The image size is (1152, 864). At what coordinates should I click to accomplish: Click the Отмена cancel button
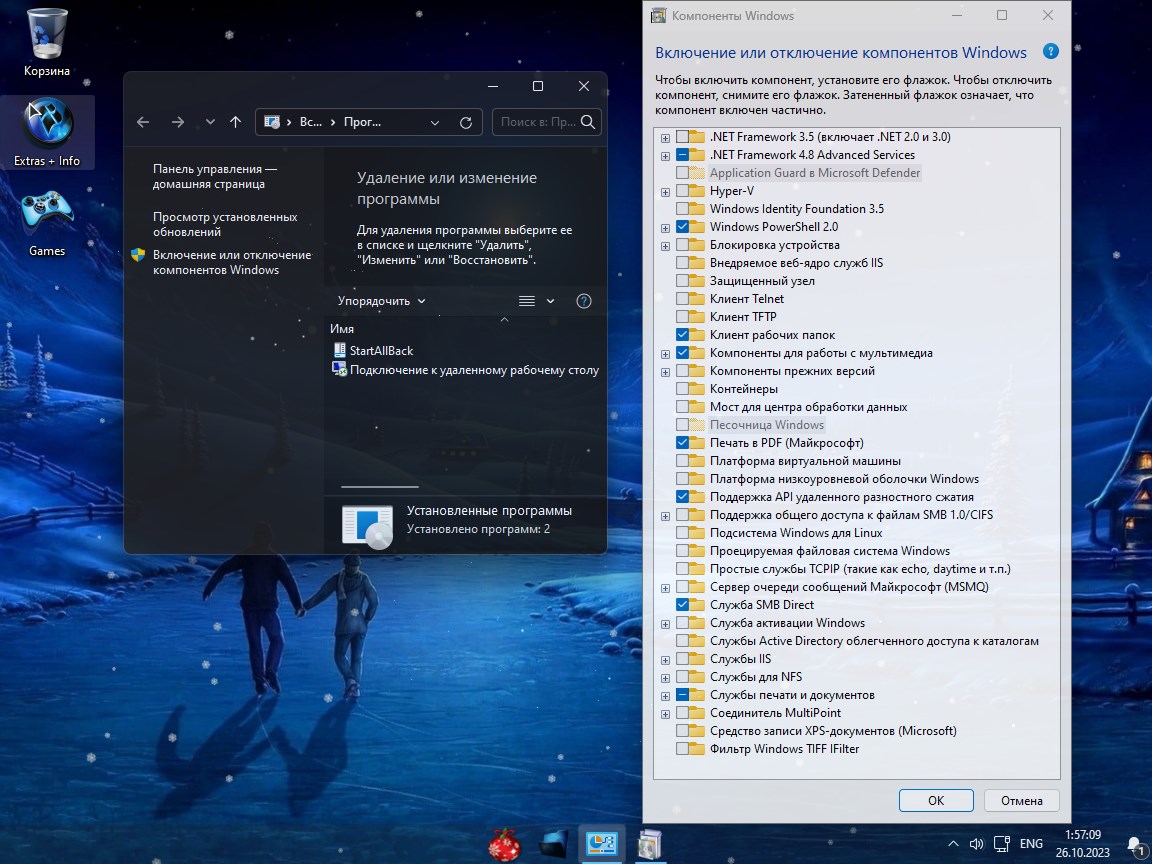click(x=1020, y=800)
